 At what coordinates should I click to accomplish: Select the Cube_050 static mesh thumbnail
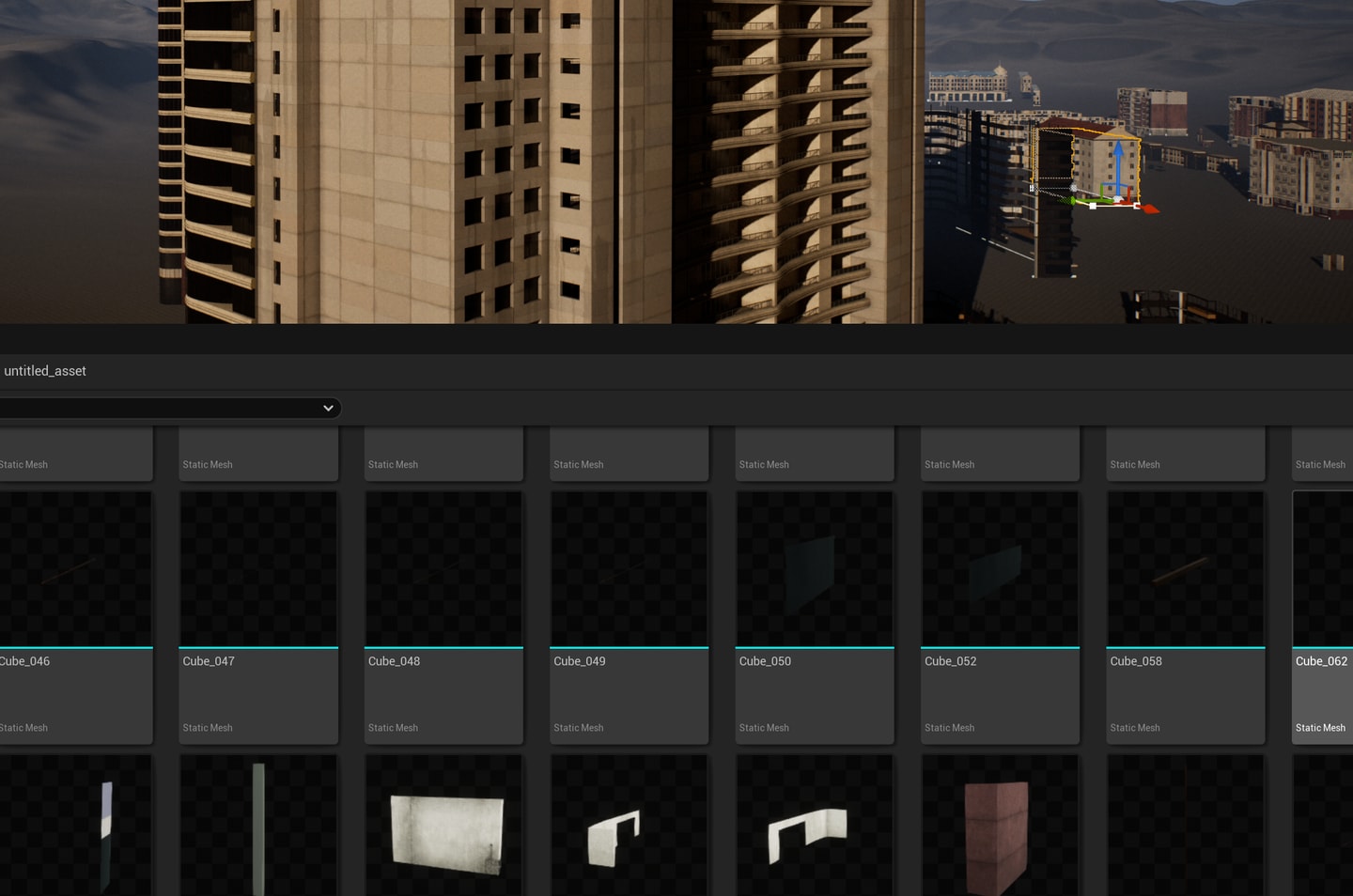pos(815,568)
